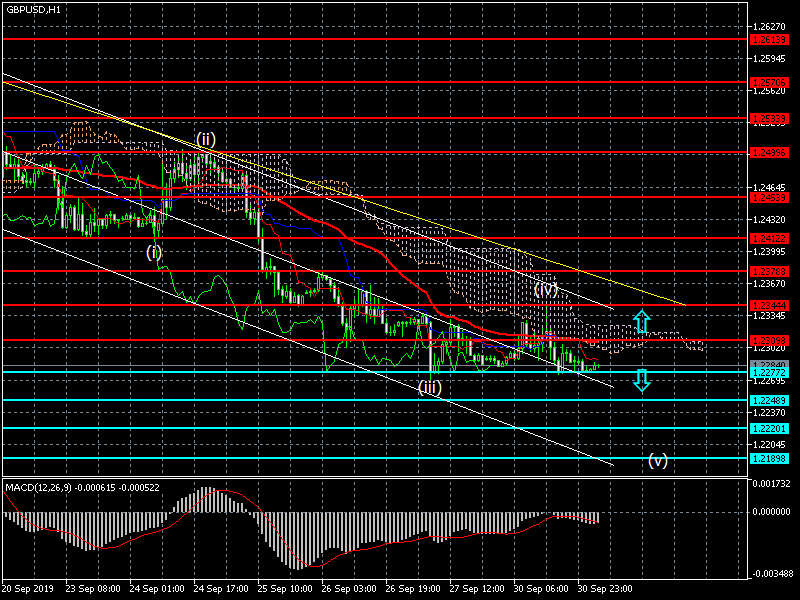Click the red 1.24539 level price tag
This screenshot has width=800, height=600.
click(770, 197)
